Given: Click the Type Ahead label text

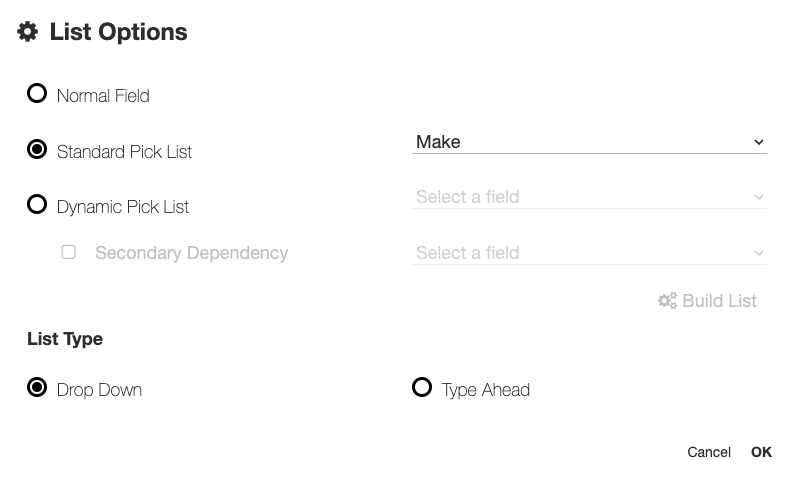Looking at the screenshot, I should coord(485,390).
